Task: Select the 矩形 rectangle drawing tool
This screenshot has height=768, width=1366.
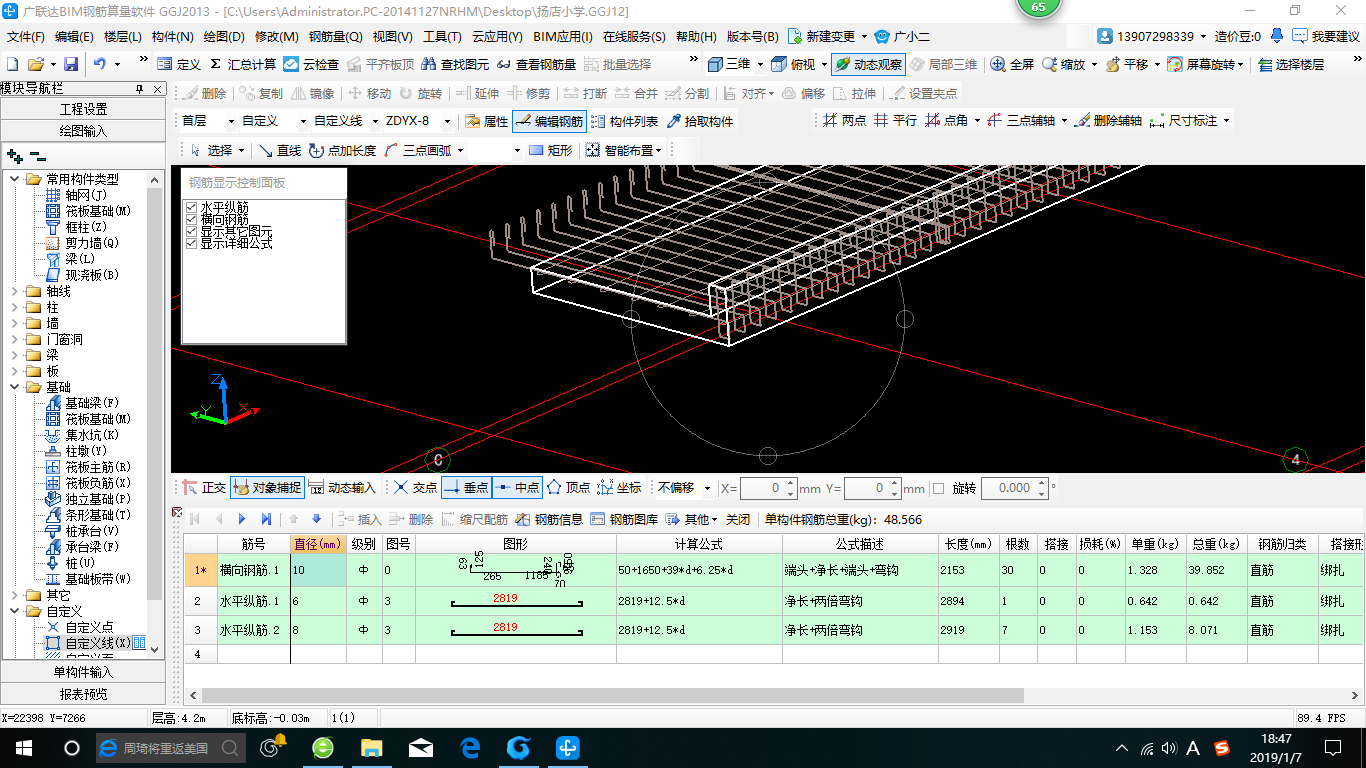Action: [x=550, y=150]
